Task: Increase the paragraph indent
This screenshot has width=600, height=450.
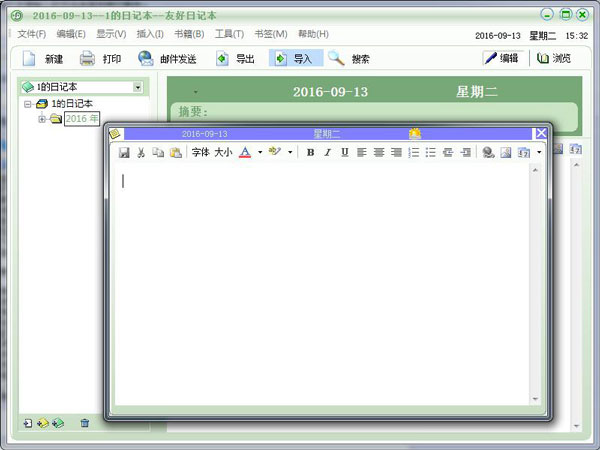Action: tap(465, 153)
